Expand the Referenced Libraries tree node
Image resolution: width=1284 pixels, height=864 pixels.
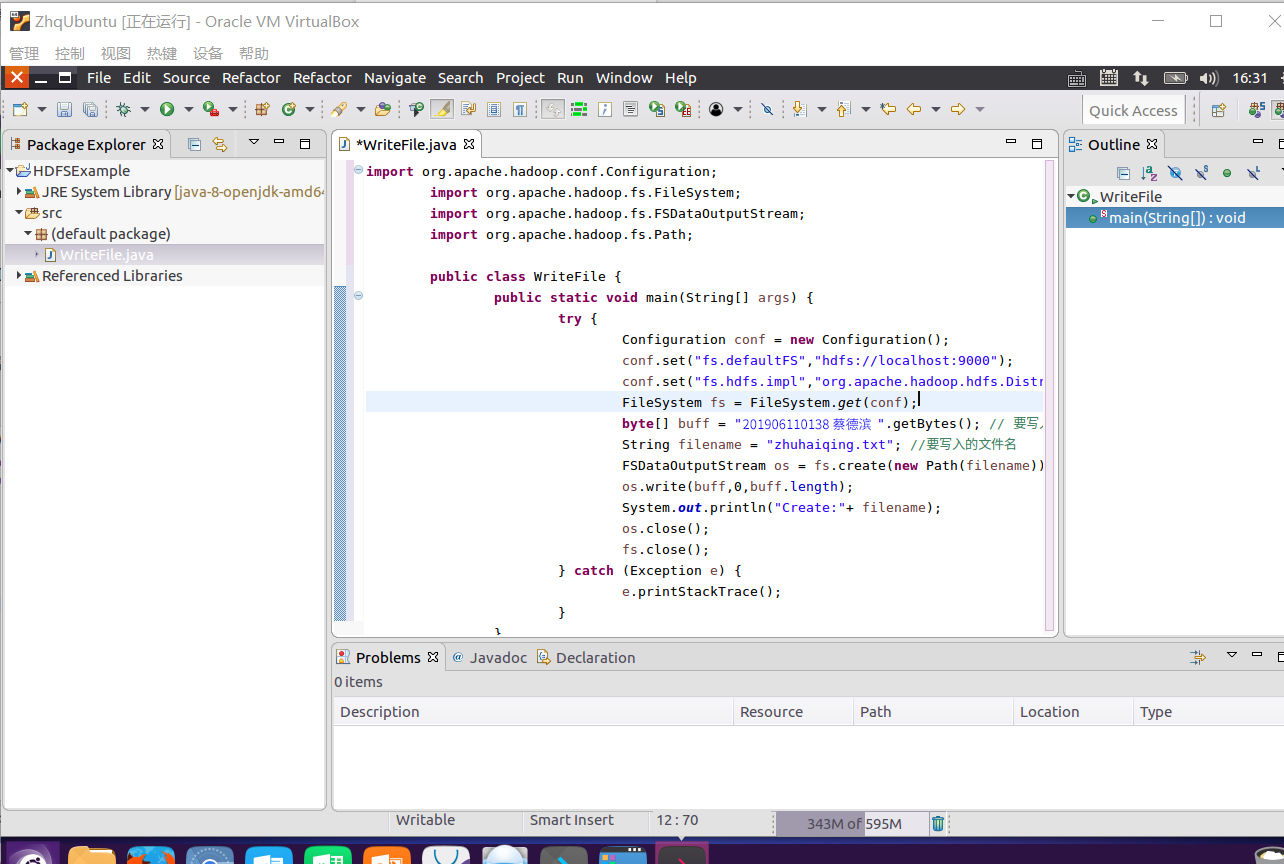pos(19,276)
